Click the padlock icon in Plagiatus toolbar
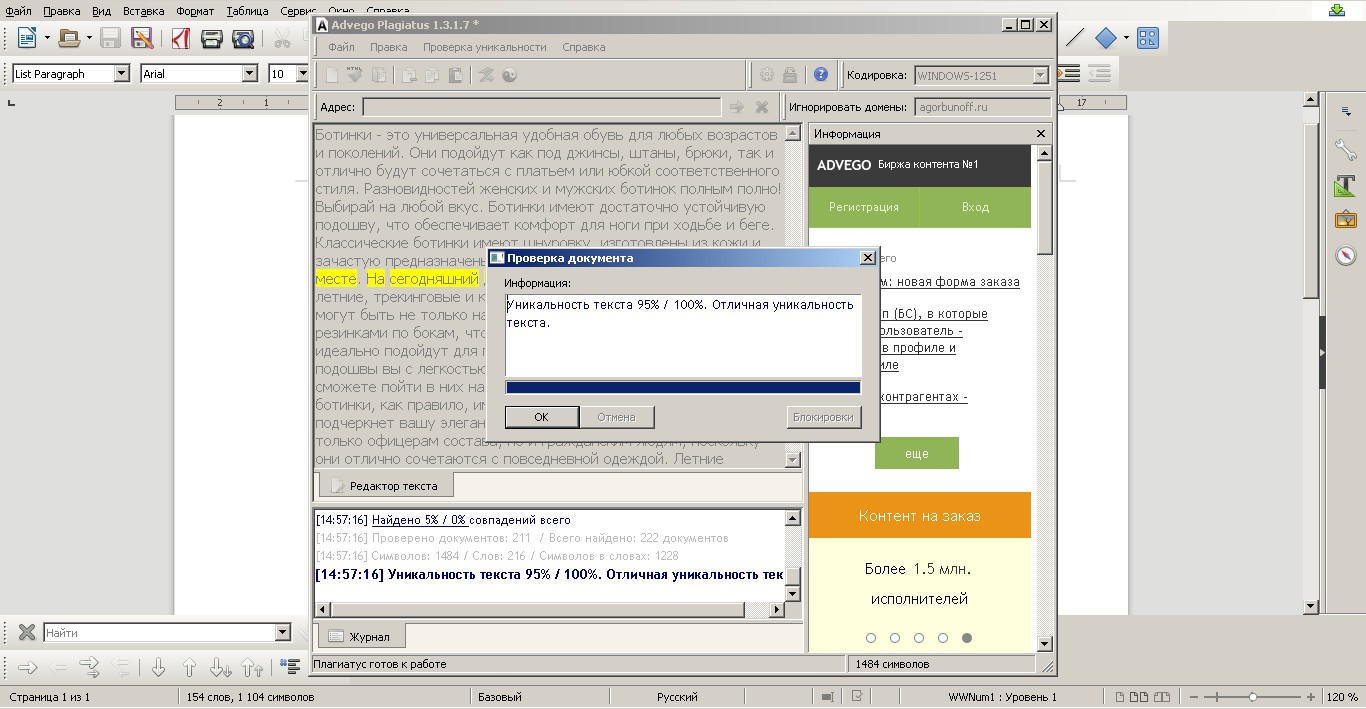This screenshot has height=709, width=1366. (x=790, y=74)
